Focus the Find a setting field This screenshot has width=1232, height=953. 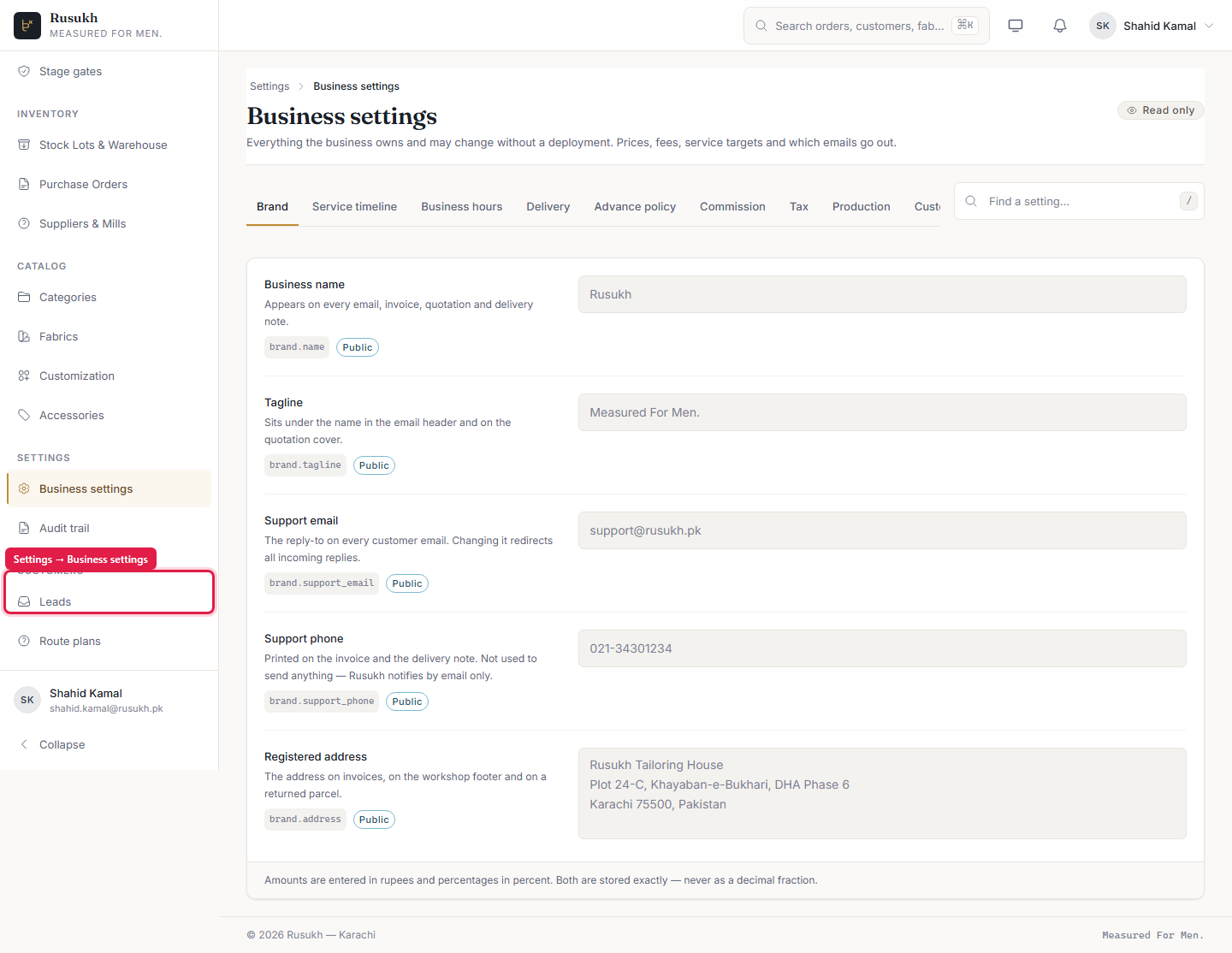click(1079, 201)
